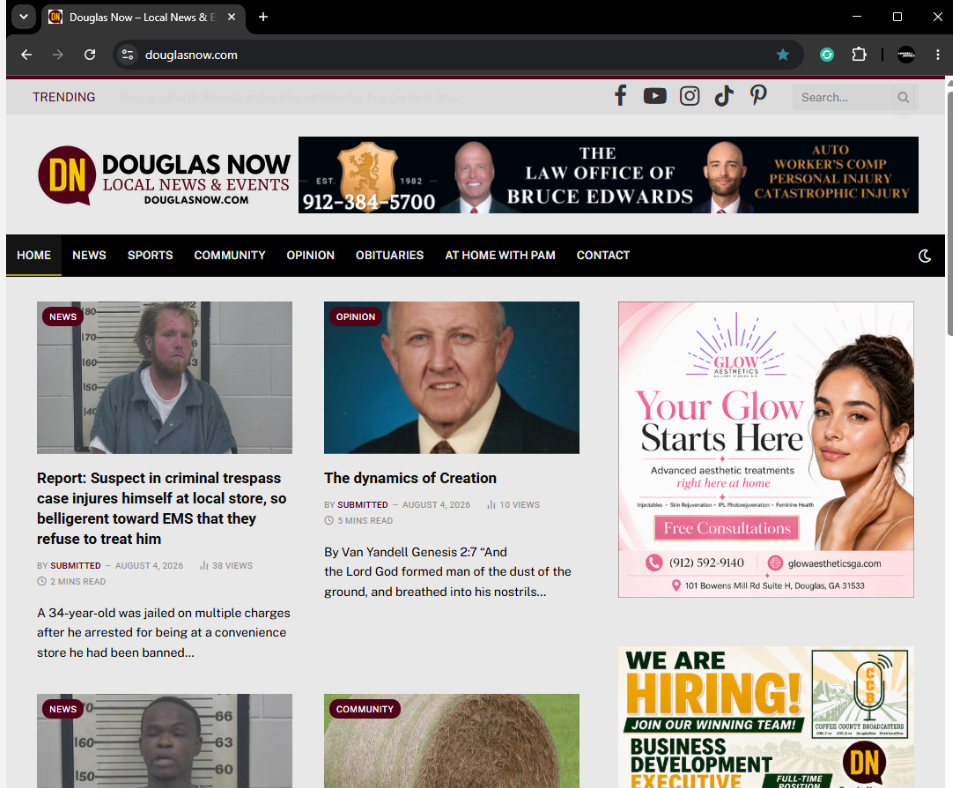Open the We Are Hiring advertisement
The image size is (953, 788).
tap(766, 718)
